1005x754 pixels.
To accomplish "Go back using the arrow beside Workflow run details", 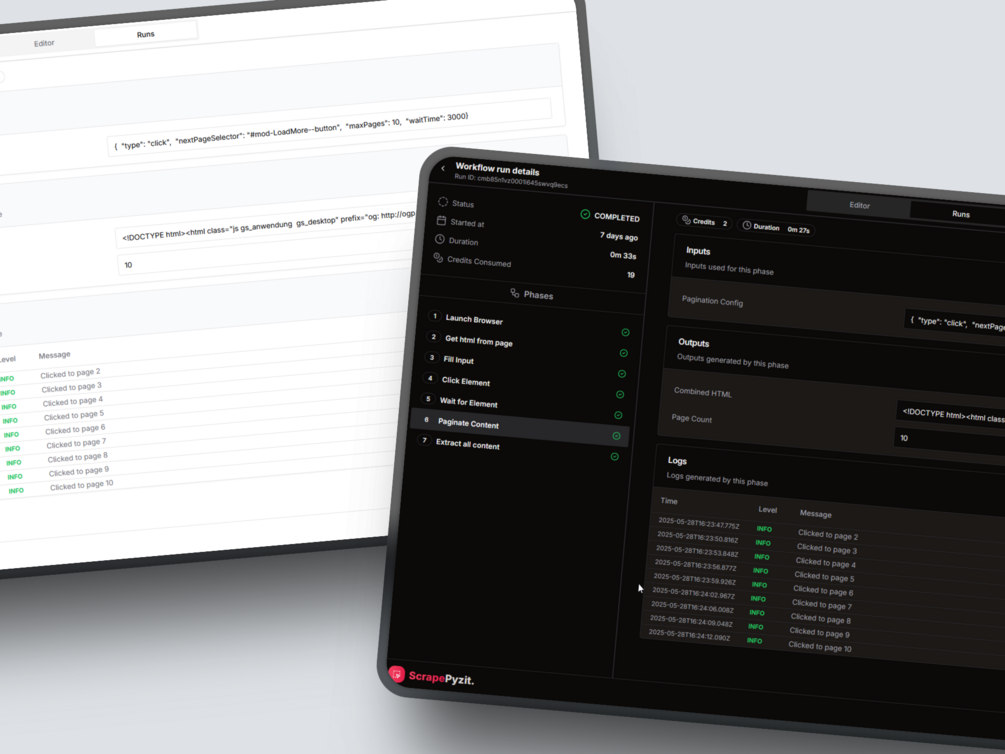I will 443,168.
